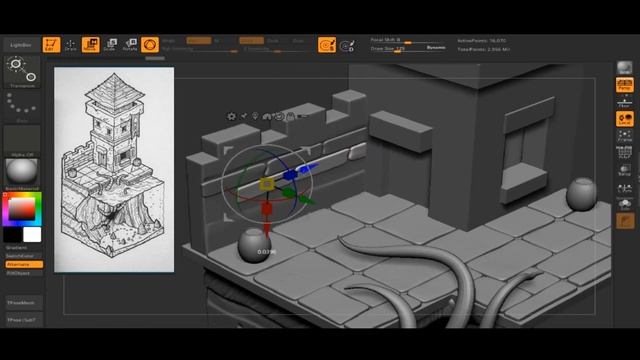Screen dimensions: 640x360
Task: Toggle the PolyF wireframe icon
Action: pos(624,152)
